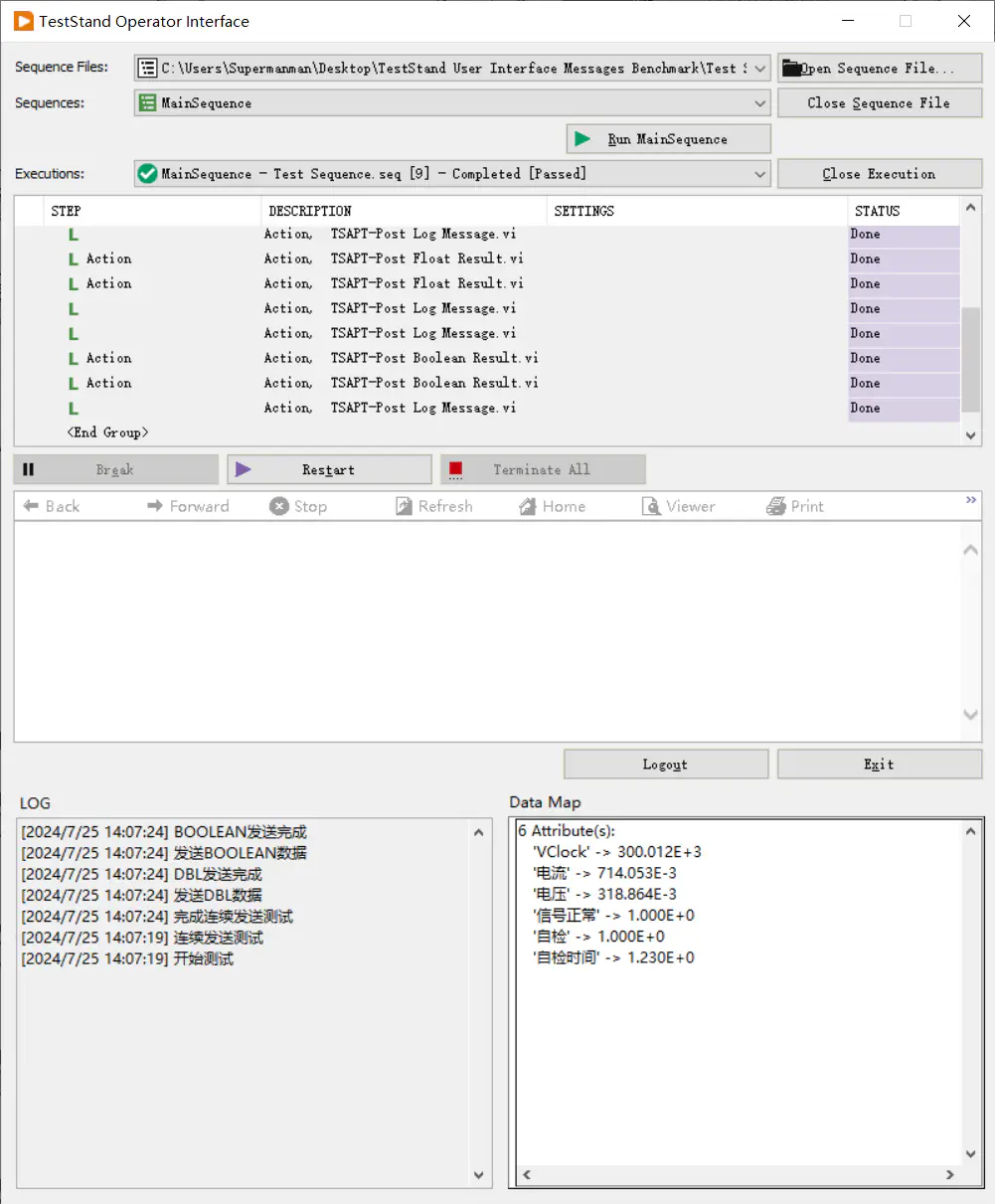
Task: Click the Refresh page icon
Action: (x=404, y=506)
